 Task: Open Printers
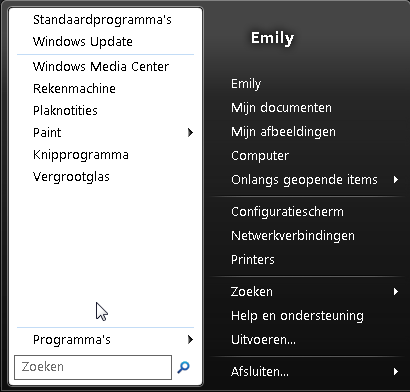(x=253, y=260)
